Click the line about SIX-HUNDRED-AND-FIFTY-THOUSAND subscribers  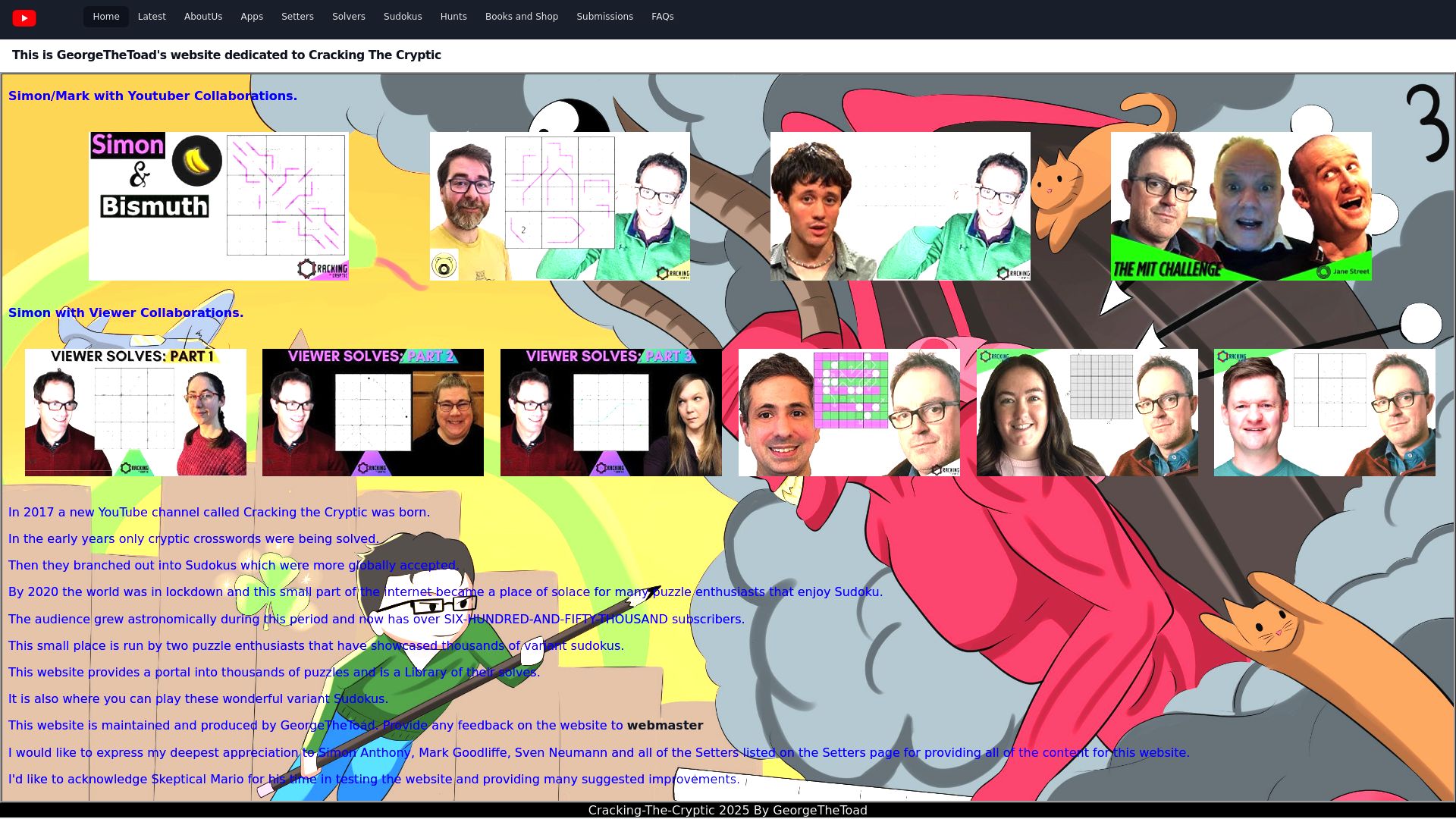click(377, 620)
